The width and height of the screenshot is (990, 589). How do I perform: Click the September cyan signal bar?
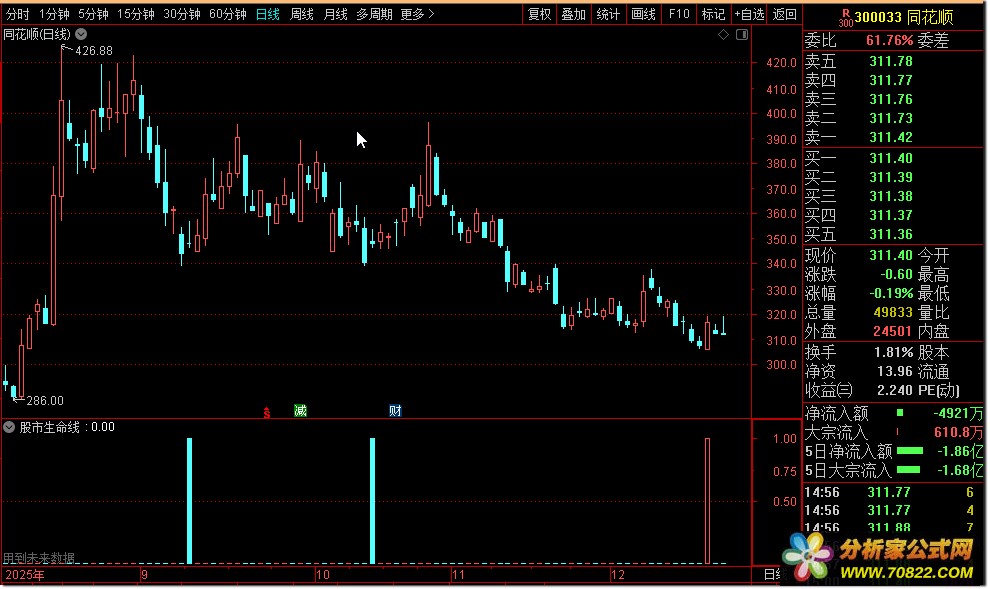[189, 501]
